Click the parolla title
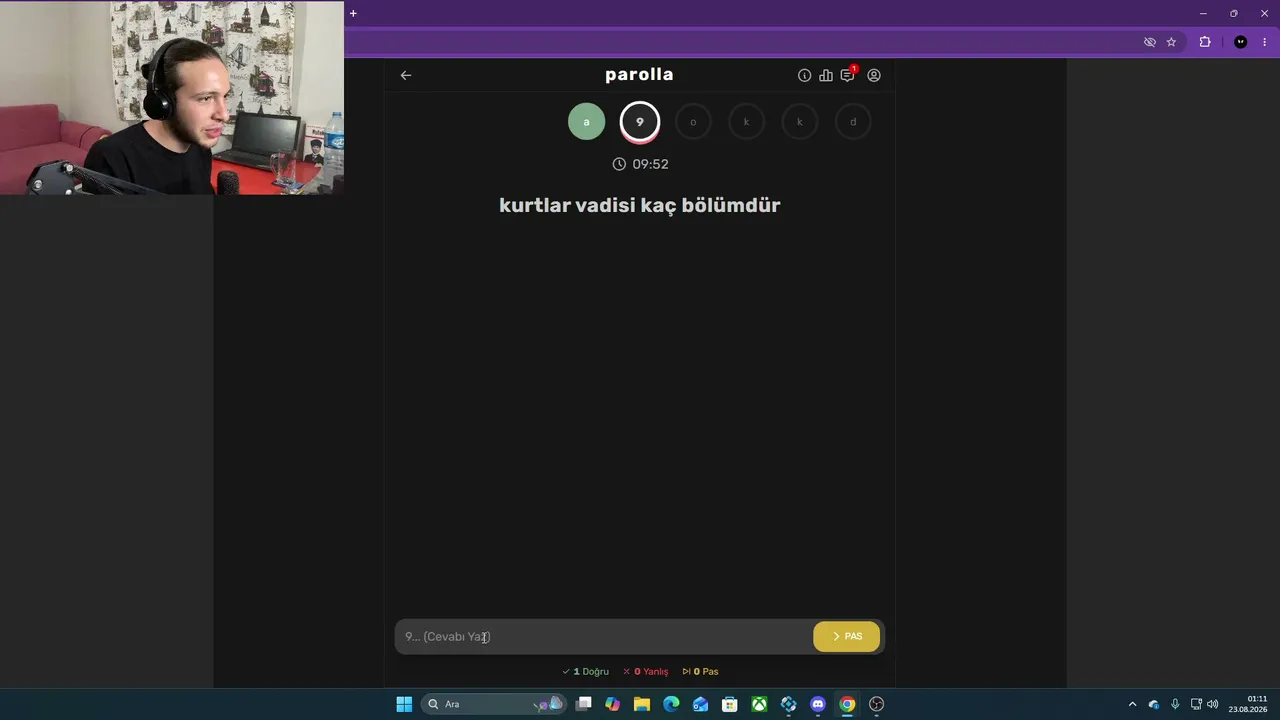 (639, 75)
